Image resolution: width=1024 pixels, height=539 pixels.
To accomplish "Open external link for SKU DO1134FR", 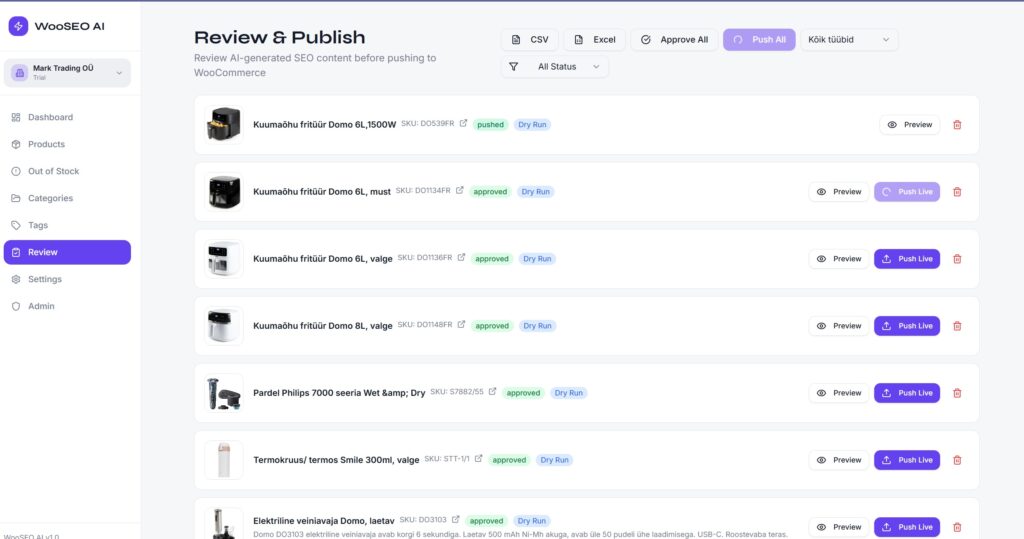I will pyautogui.click(x=460, y=191).
